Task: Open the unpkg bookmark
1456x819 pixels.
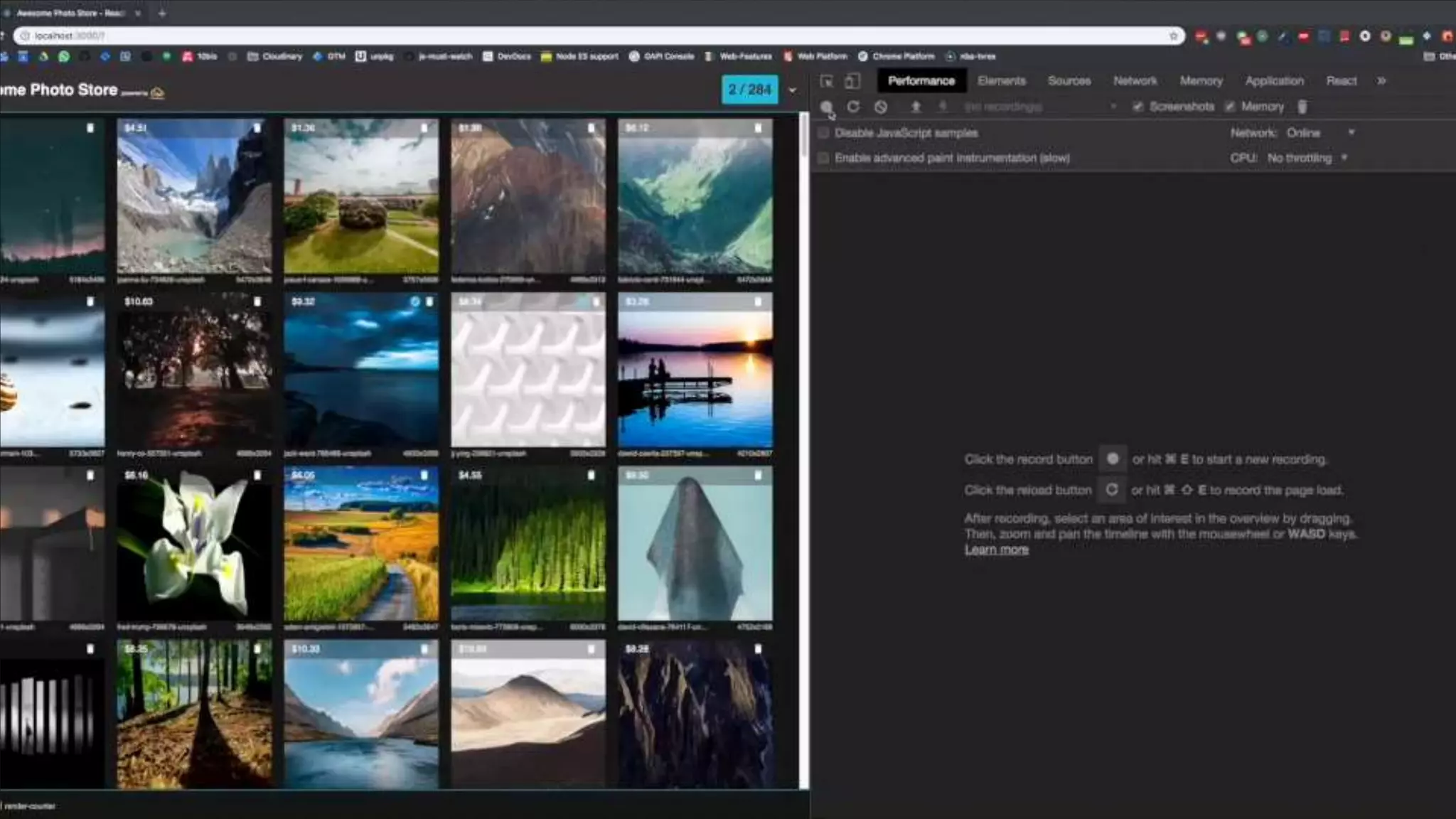Action: tap(375, 56)
